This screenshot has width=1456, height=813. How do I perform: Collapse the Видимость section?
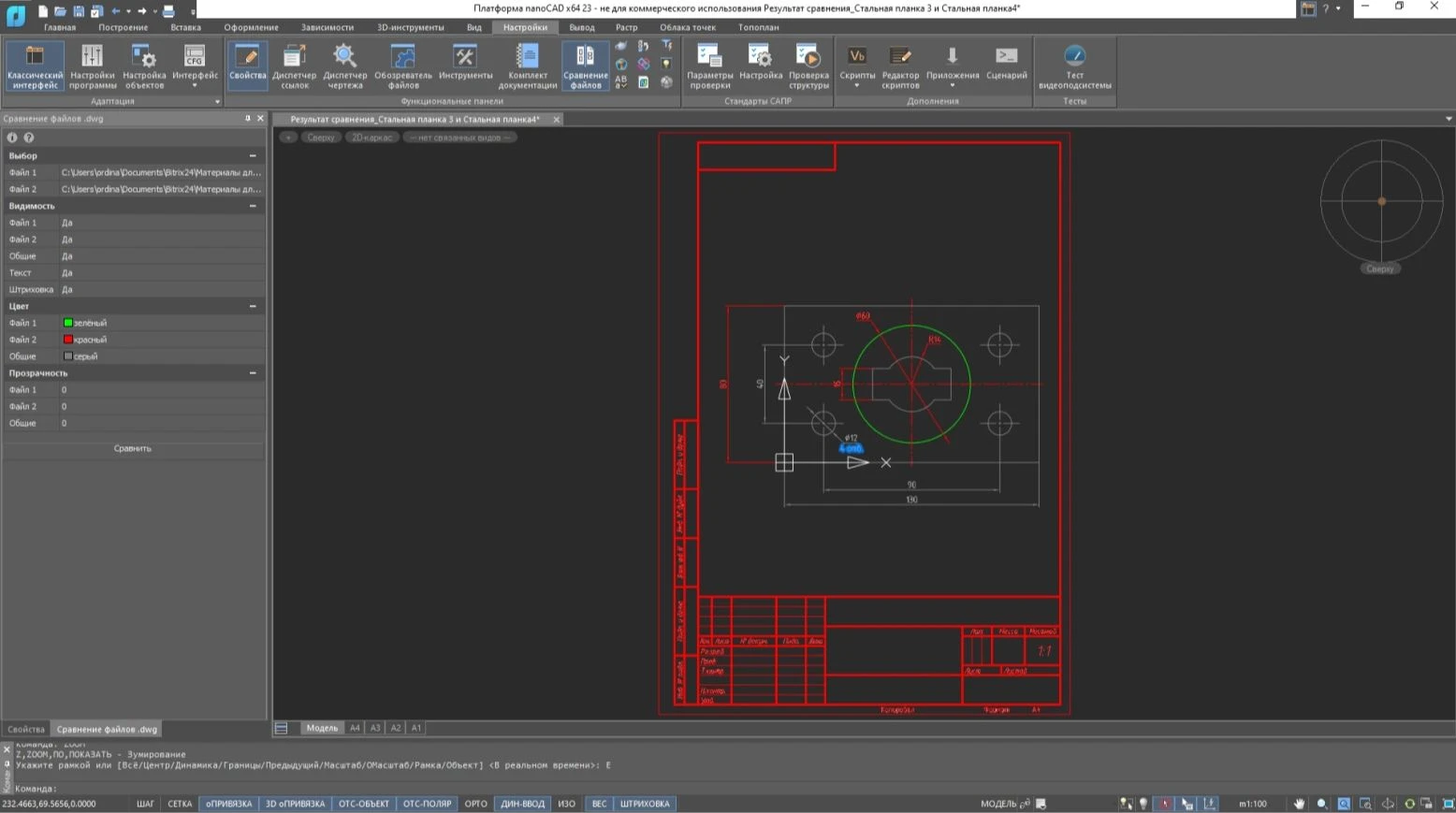(x=253, y=206)
